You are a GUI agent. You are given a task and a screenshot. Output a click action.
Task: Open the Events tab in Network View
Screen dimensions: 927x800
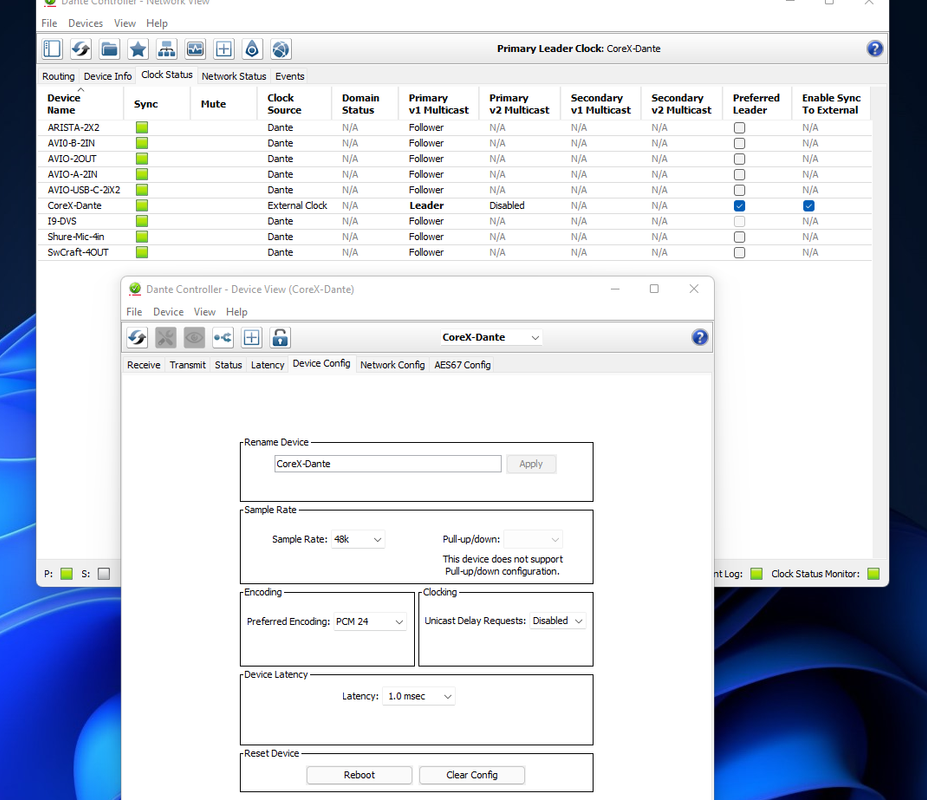click(x=290, y=76)
